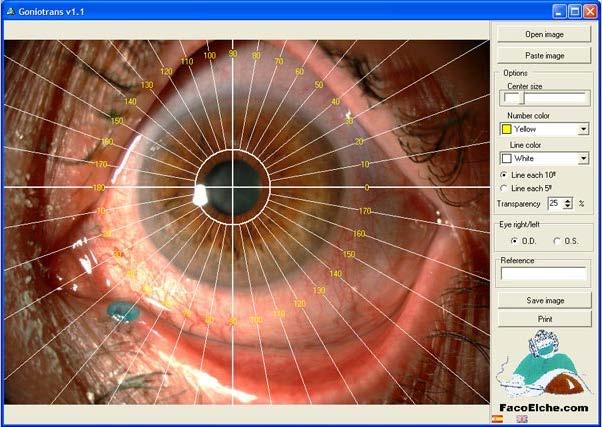Viewport: 602px width, 427px height.
Task: Click the yellow Number color swatch
Action: (507, 129)
